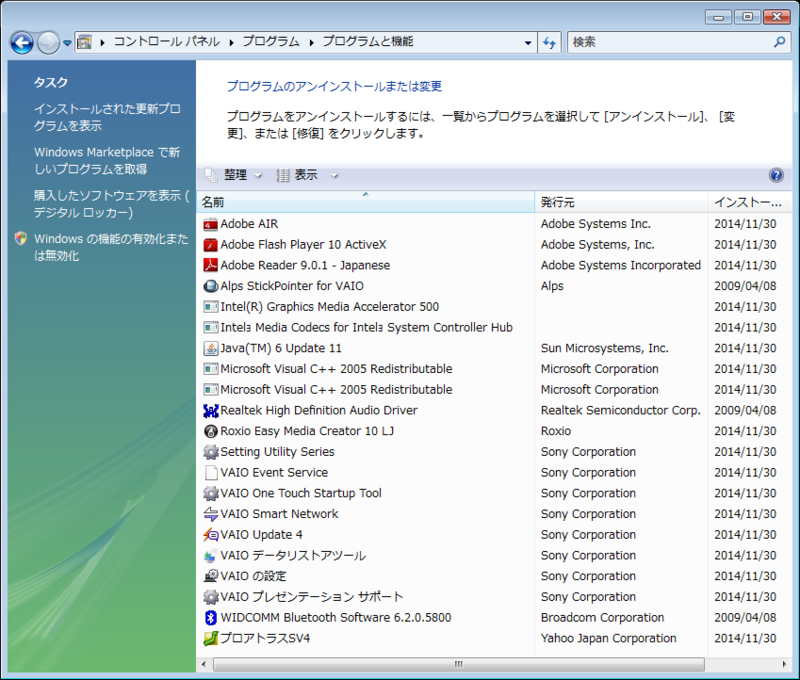Click the Adobe Flash Player 10 ActiveX icon
The width and height of the screenshot is (800, 680).
pyautogui.click(x=210, y=245)
